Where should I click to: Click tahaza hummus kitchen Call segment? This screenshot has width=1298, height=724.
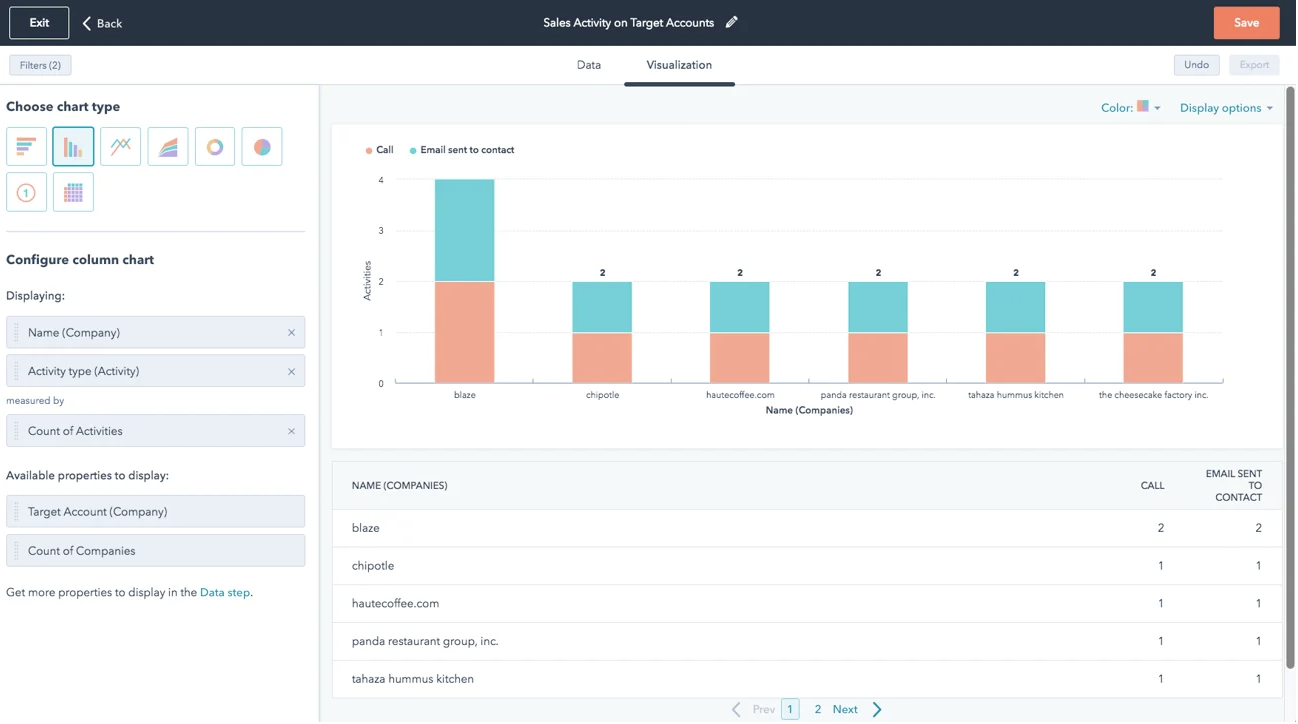pos(1015,358)
